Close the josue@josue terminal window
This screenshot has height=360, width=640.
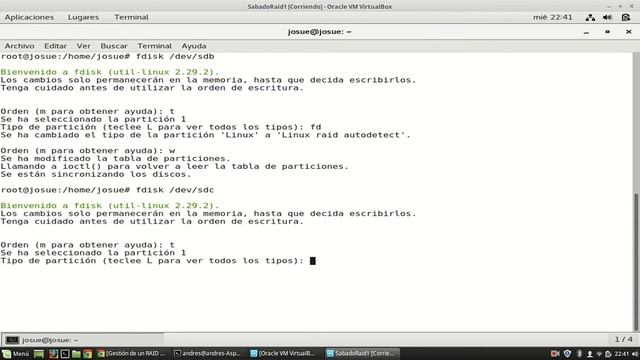tap(629, 32)
